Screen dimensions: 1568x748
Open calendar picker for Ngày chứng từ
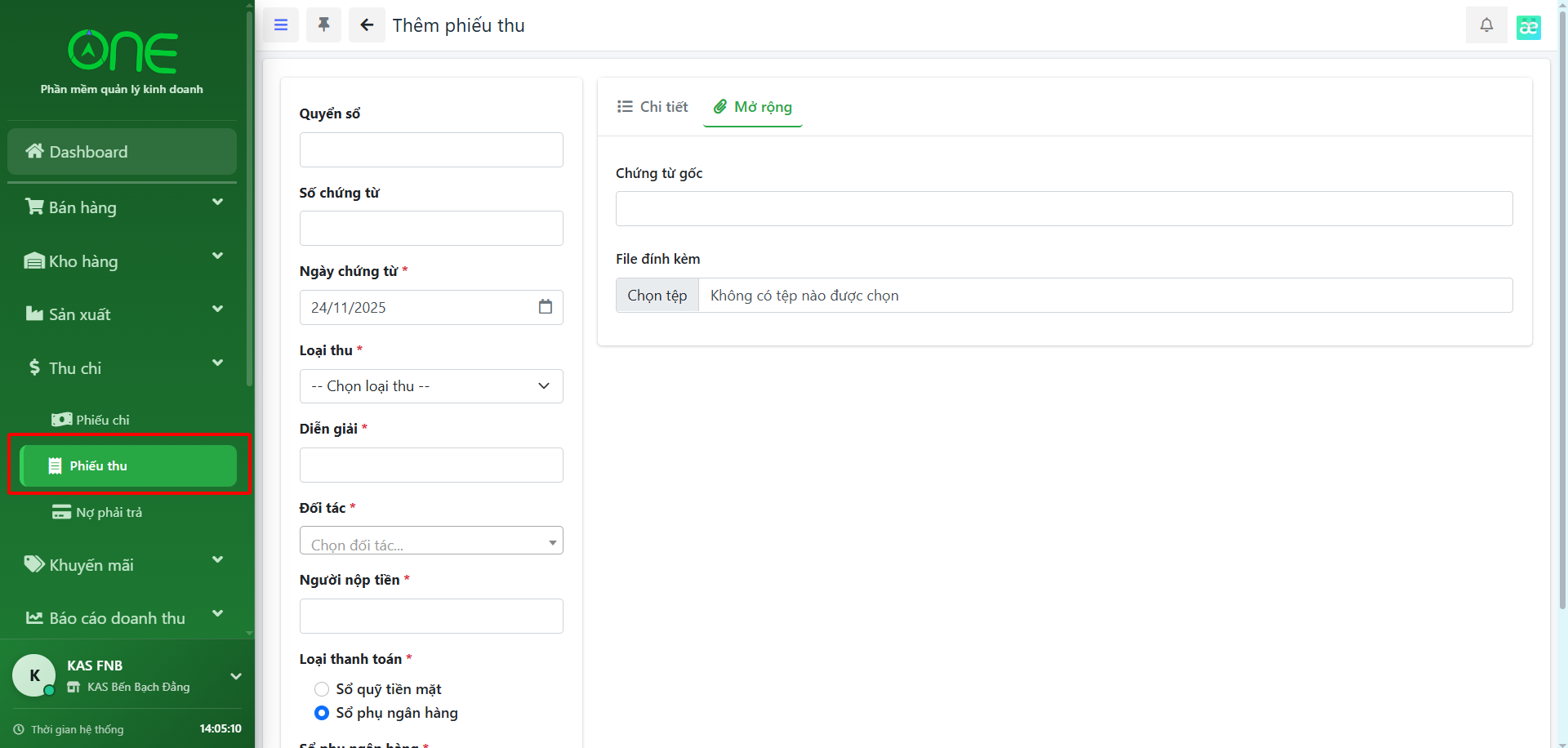(x=546, y=307)
